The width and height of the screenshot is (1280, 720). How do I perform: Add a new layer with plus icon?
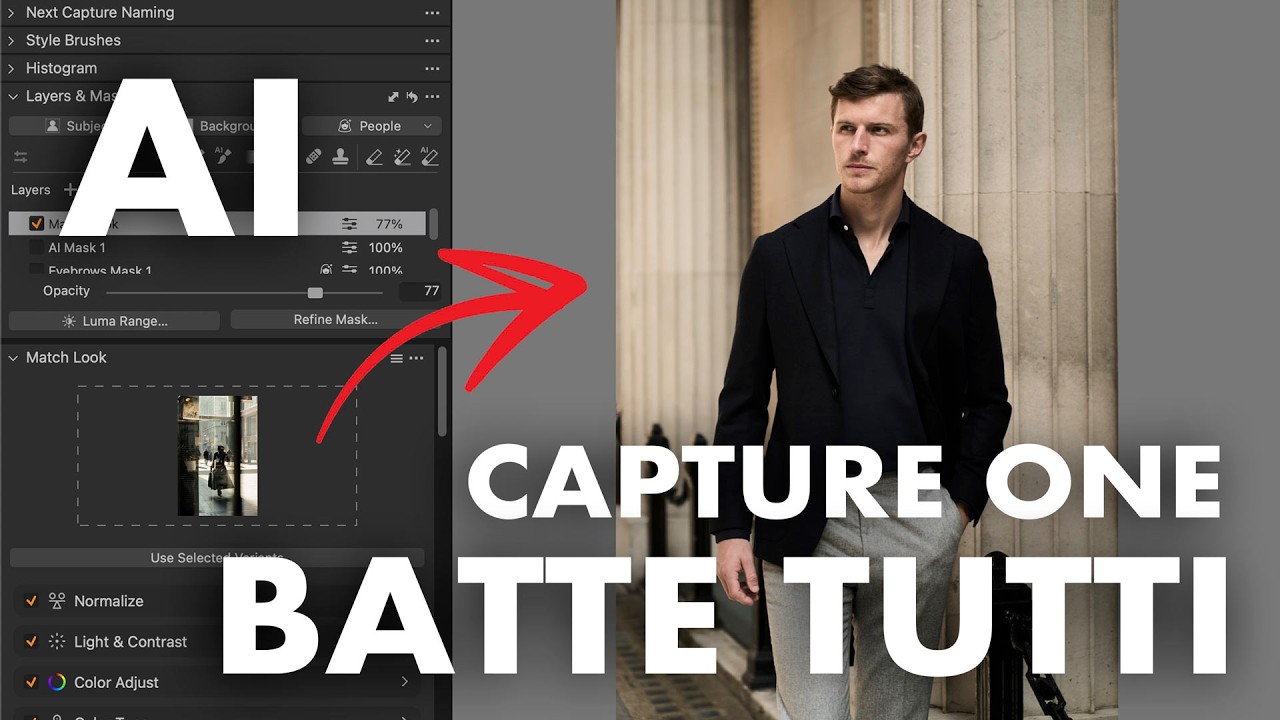[70, 190]
